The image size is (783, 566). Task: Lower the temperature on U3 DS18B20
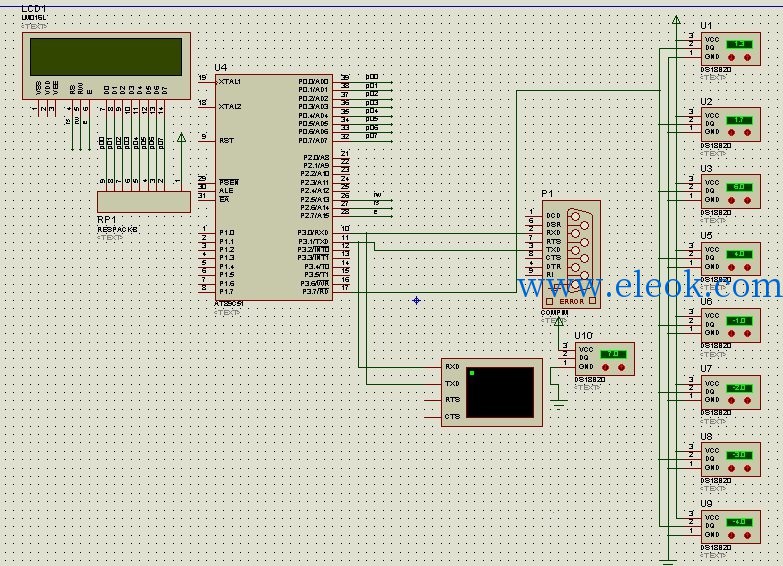click(732, 200)
